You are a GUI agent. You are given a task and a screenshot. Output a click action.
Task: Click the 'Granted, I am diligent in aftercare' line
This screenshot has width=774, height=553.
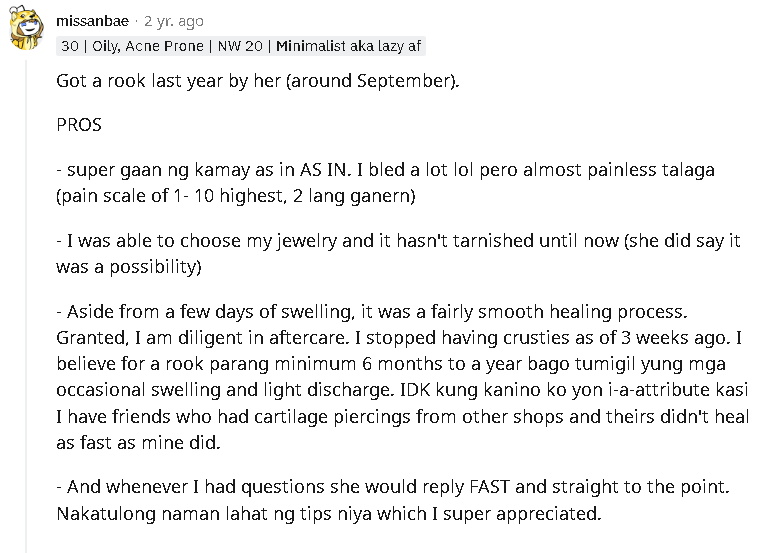click(399, 338)
